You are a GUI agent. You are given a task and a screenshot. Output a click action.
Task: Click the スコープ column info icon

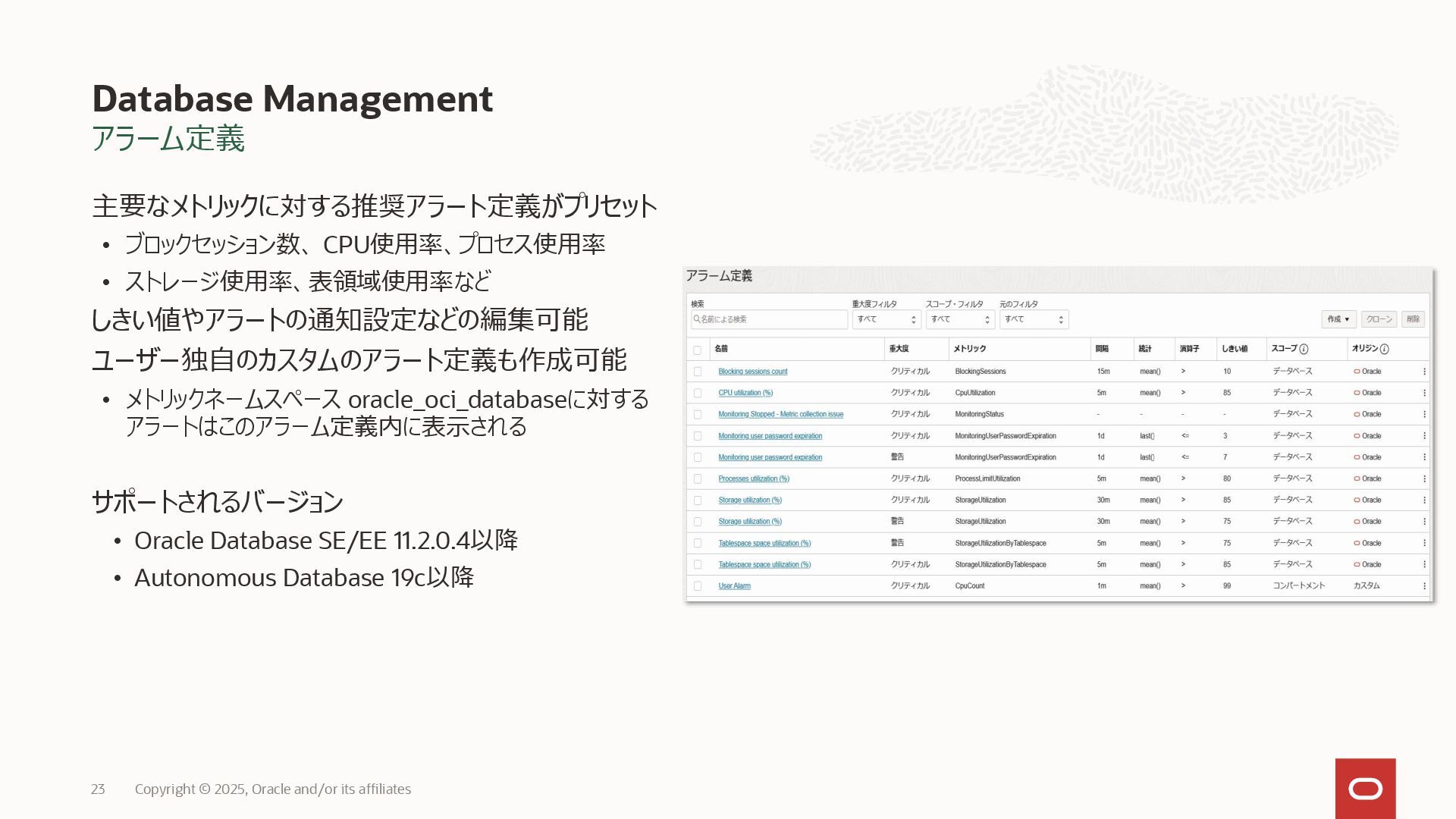click(x=1304, y=350)
